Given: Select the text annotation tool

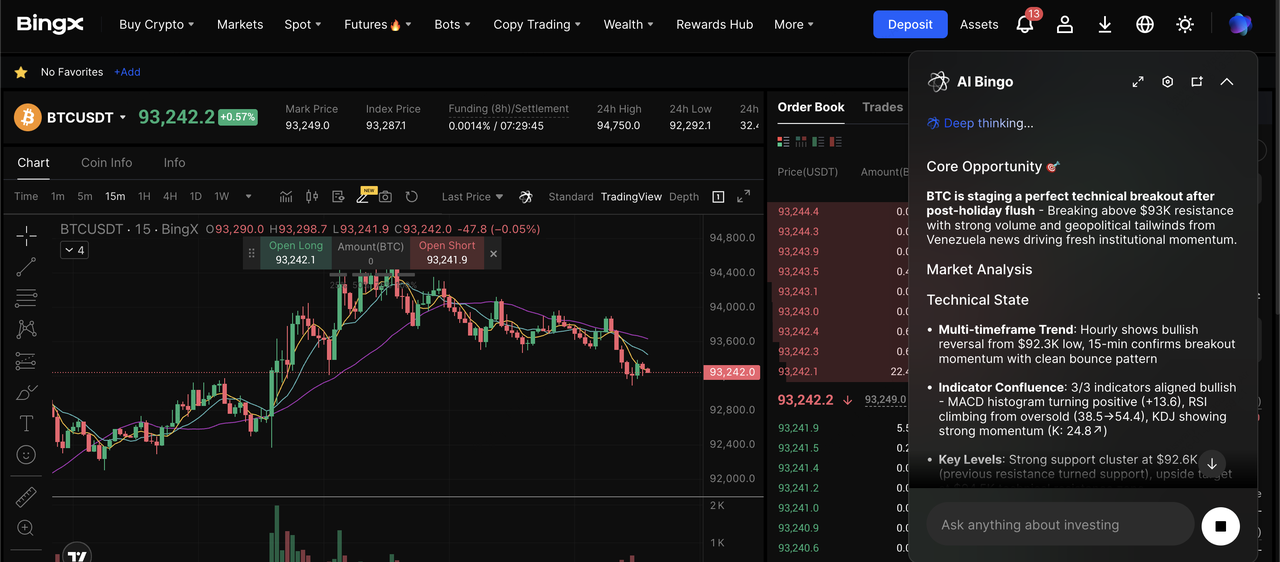Looking at the screenshot, I should point(26,423).
